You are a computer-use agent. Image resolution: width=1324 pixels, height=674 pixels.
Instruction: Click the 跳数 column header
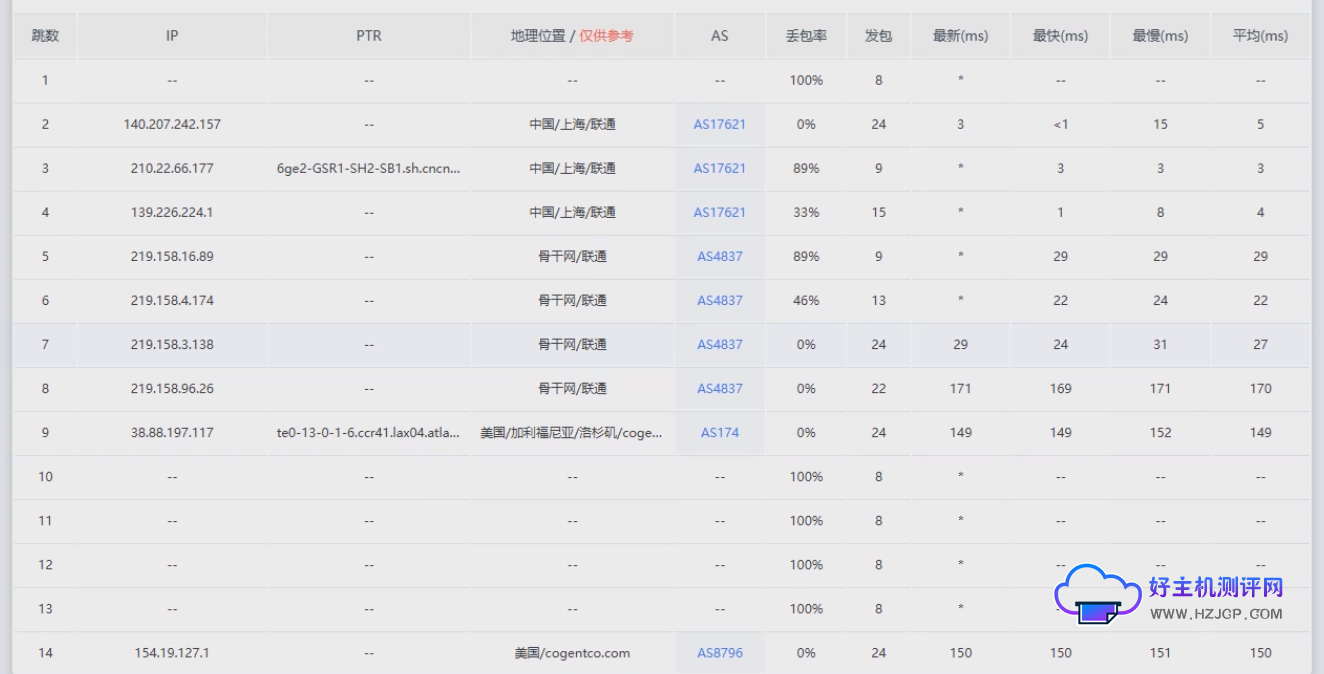pos(44,35)
